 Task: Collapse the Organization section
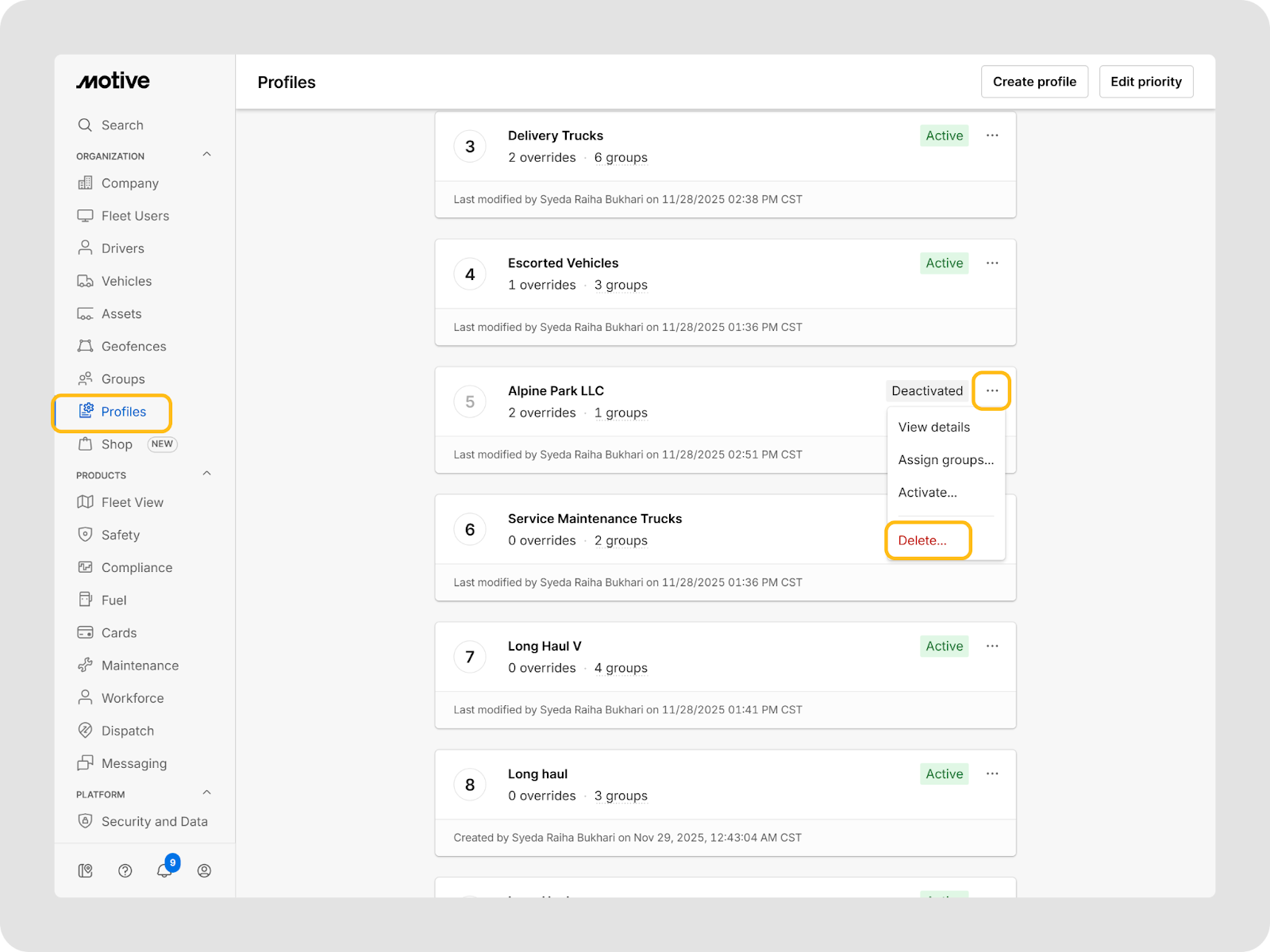[x=206, y=155]
